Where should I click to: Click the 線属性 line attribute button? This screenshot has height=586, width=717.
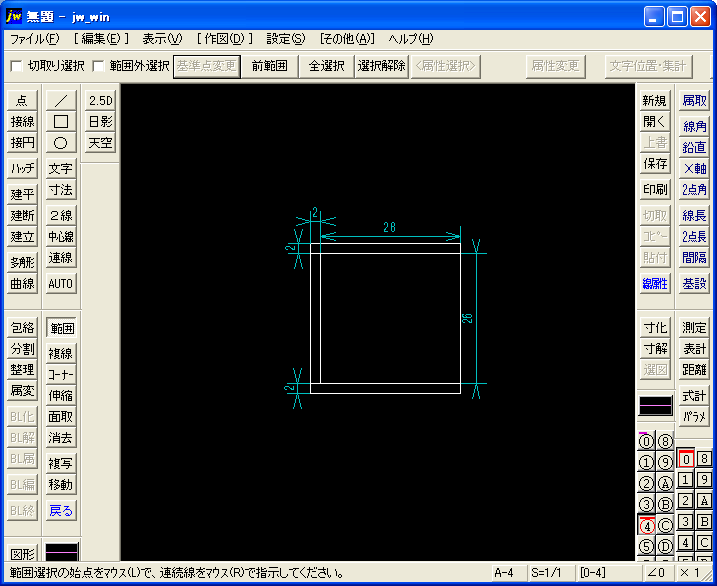[655, 284]
